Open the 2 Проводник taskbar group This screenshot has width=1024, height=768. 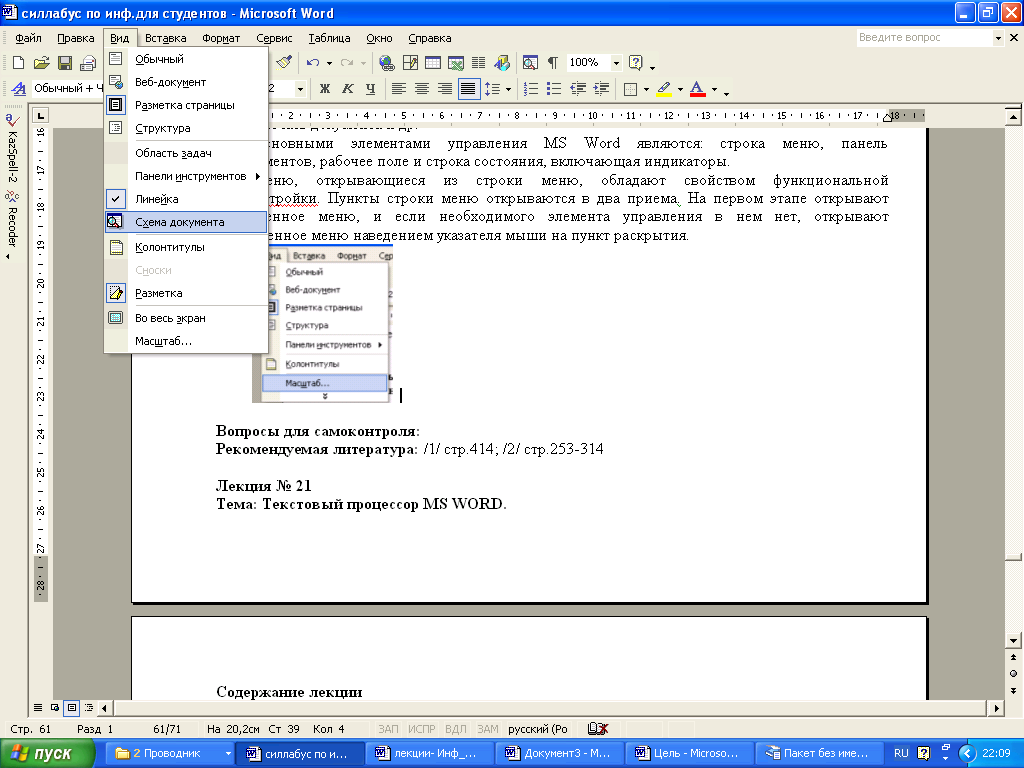coord(169,753)
